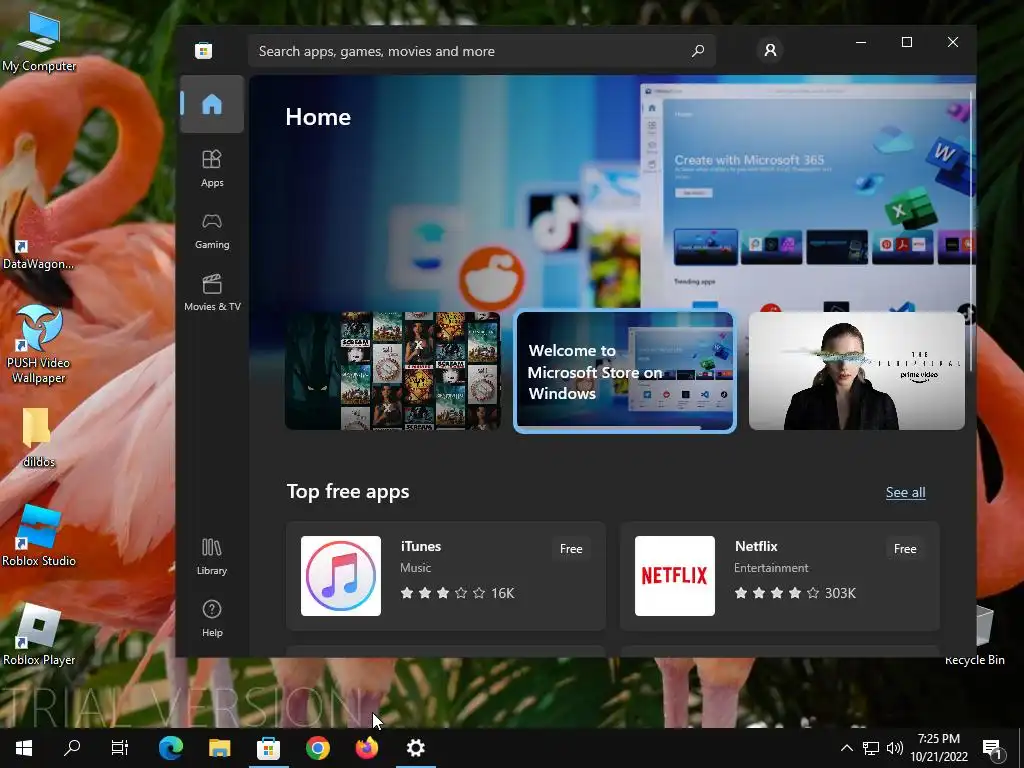Click the Microsoft Store logo icon
Image resolution: width=1024 pixels, height=768 pixels.
pos(203,50)
